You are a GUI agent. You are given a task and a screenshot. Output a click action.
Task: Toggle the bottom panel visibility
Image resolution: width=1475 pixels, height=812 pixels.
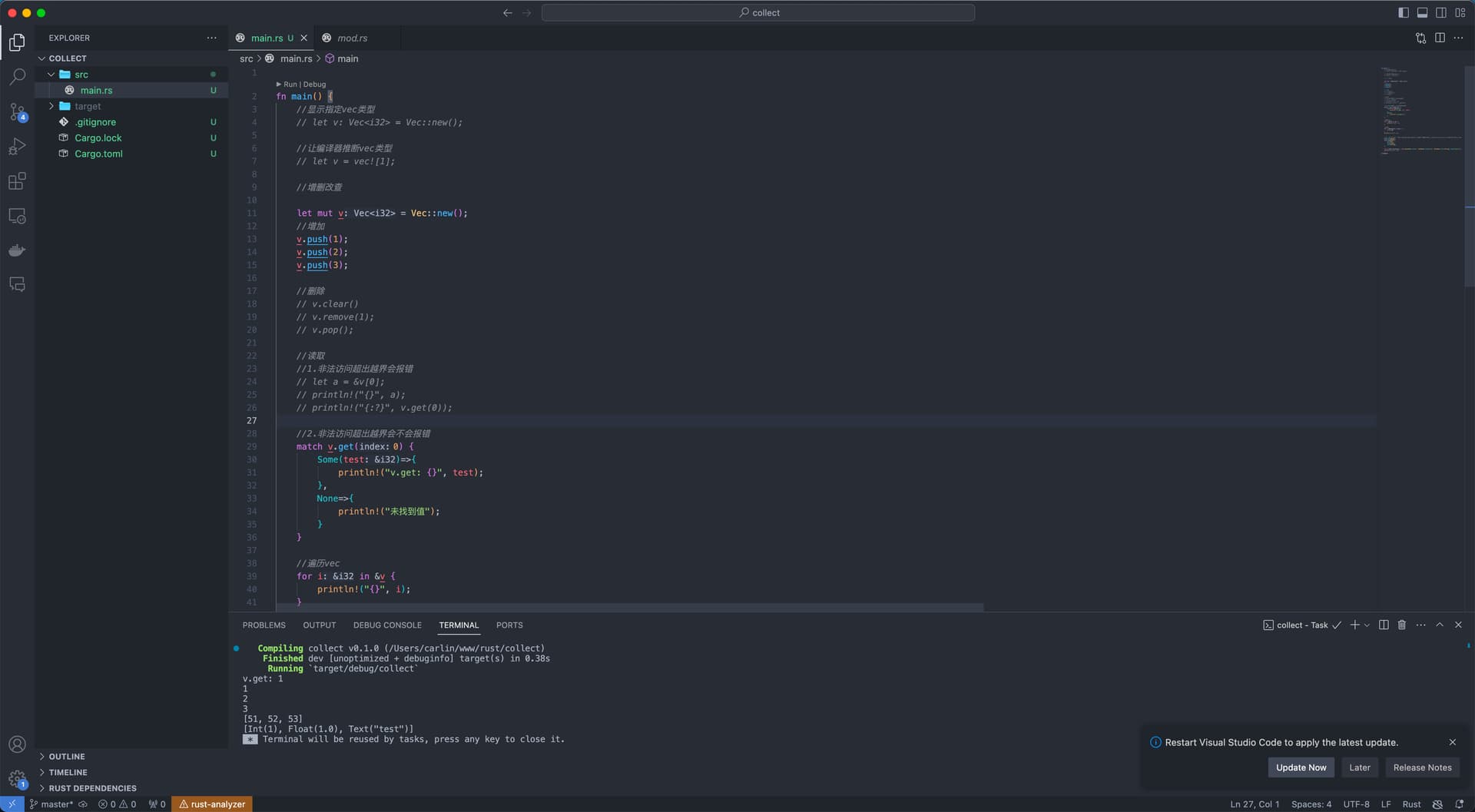click(x=1422, y=12)
